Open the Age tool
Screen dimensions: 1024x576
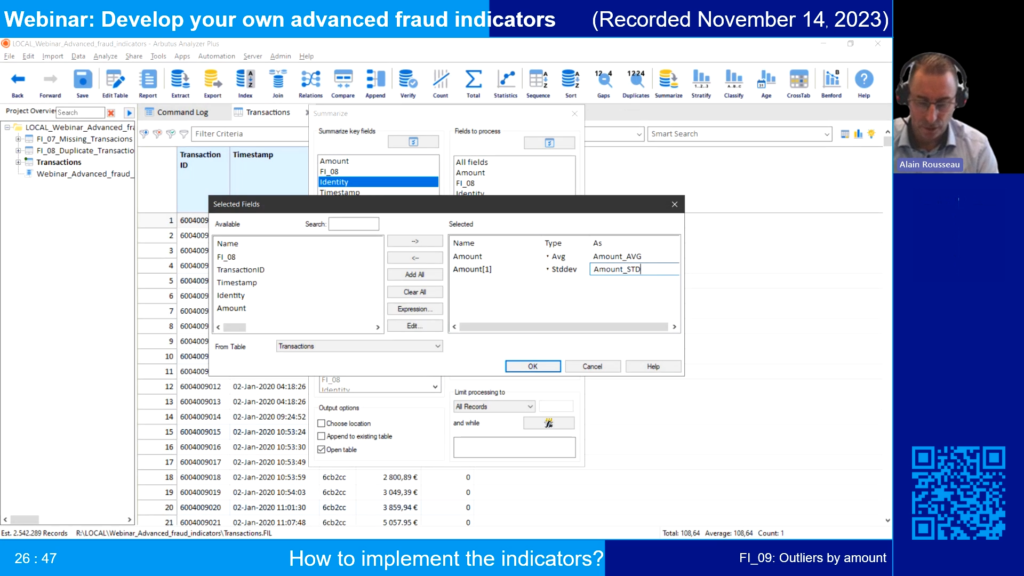tap(766, 84)
